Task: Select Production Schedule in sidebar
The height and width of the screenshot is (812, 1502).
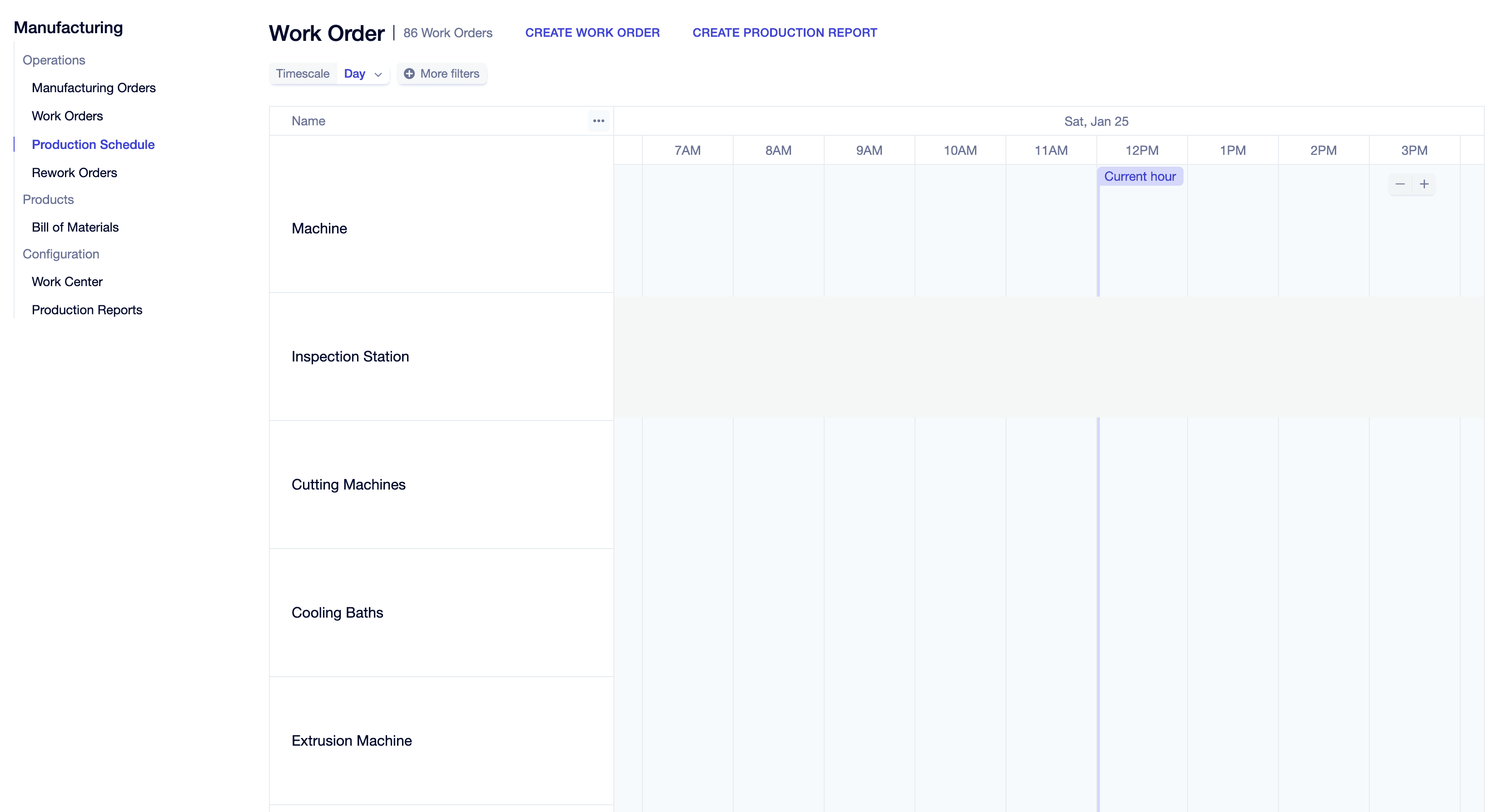Action: click(93, 144)
